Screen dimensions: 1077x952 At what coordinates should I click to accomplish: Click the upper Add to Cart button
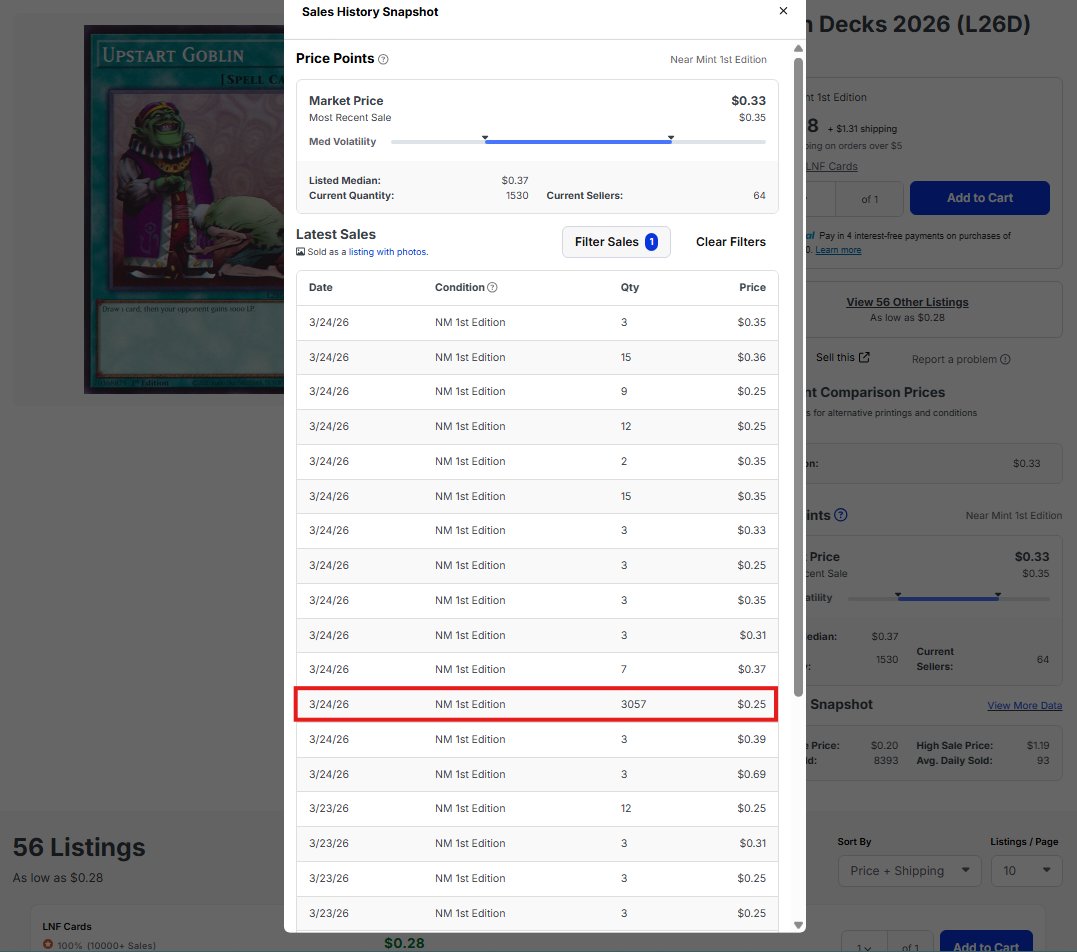(x=979, y=198)
